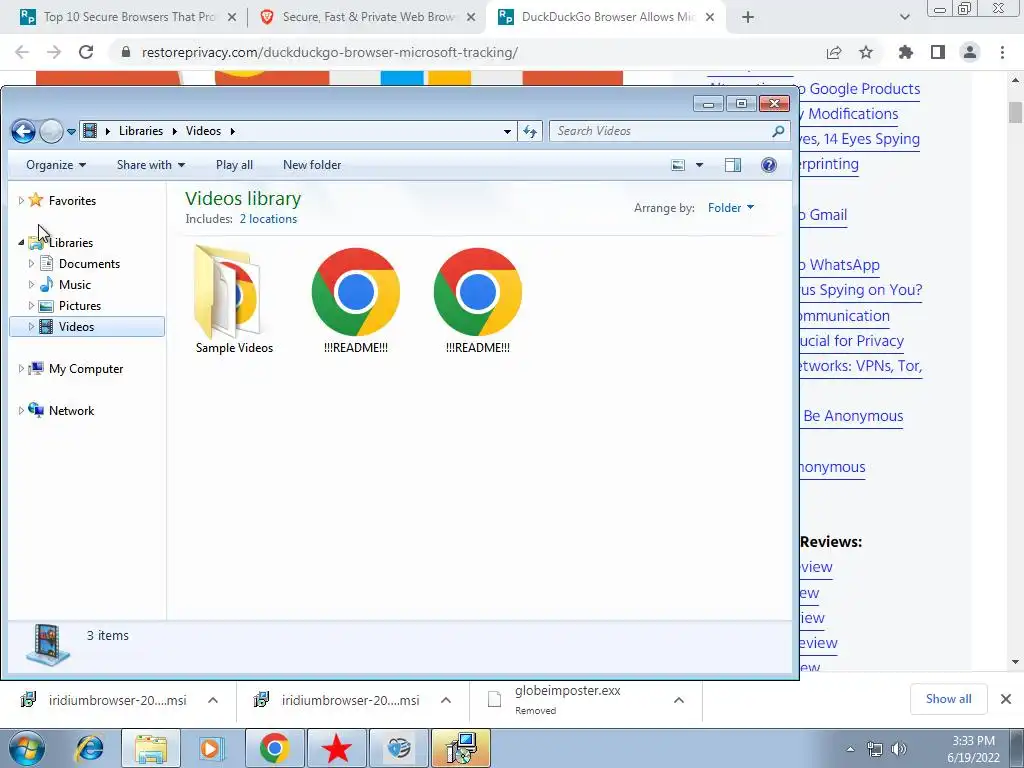This screenshot has width=1024, height=768.
Task: Expand the Favorites tree node
Action: pyautogui.click(x=21, y=201)
